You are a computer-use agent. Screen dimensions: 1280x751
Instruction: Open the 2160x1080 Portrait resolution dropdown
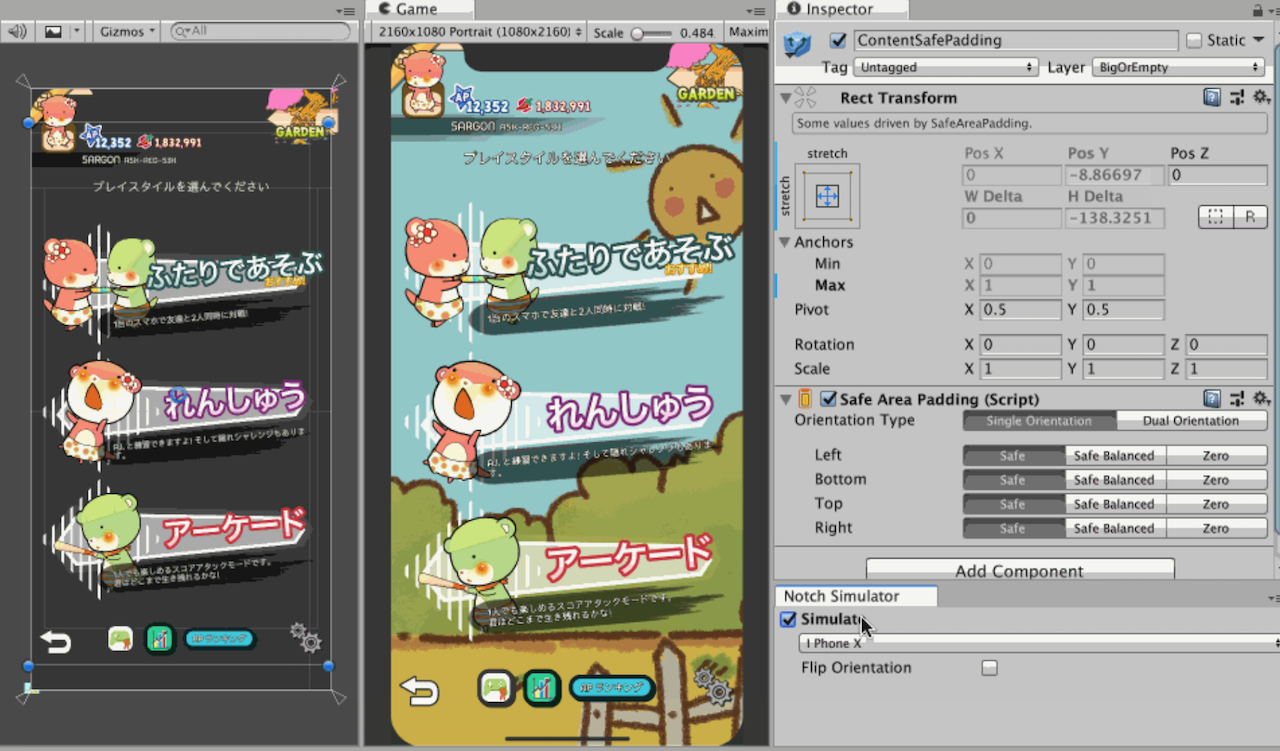click(x=479, y=32)
